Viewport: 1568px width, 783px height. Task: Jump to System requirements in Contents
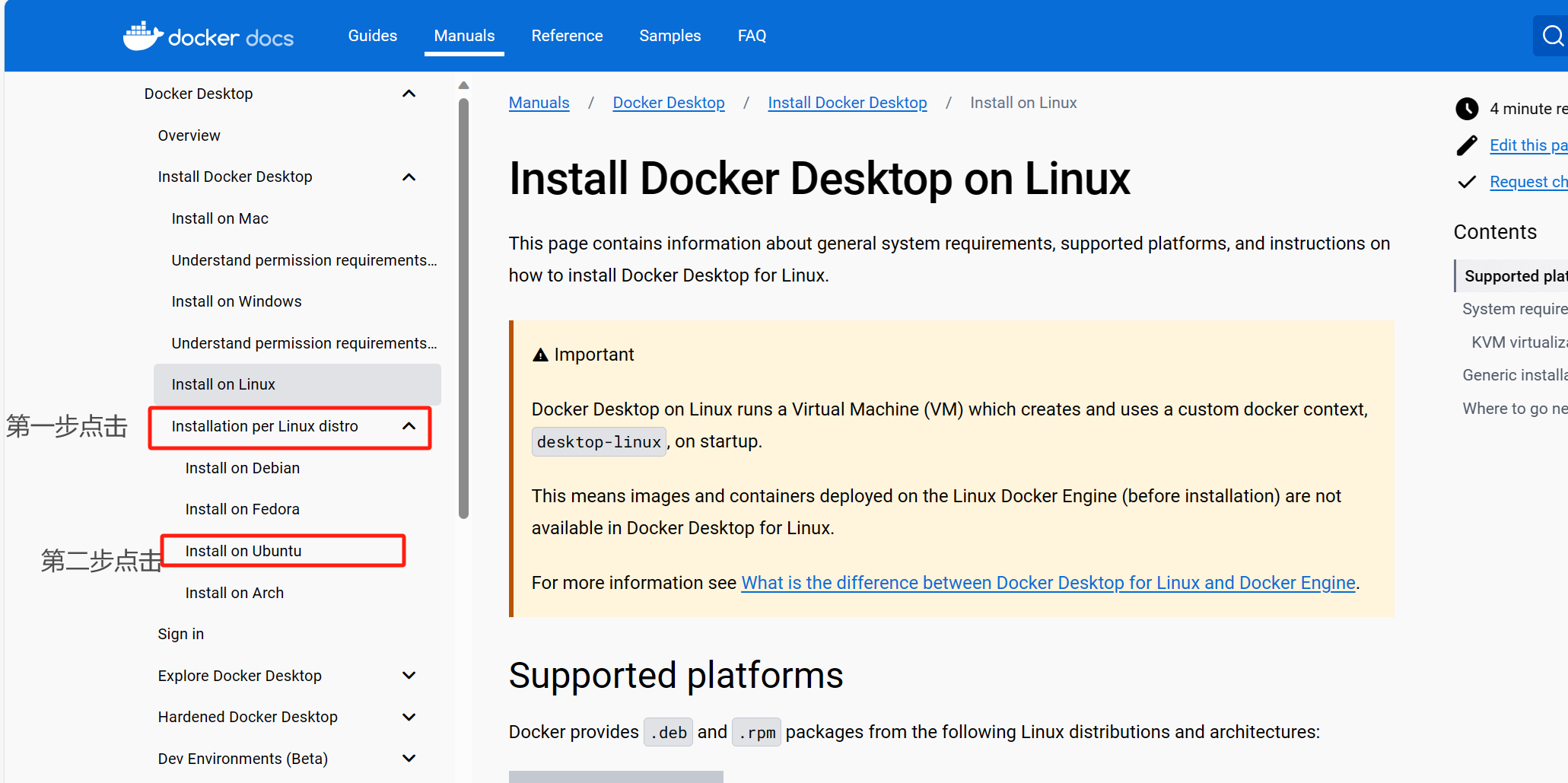coord(1515,309)
